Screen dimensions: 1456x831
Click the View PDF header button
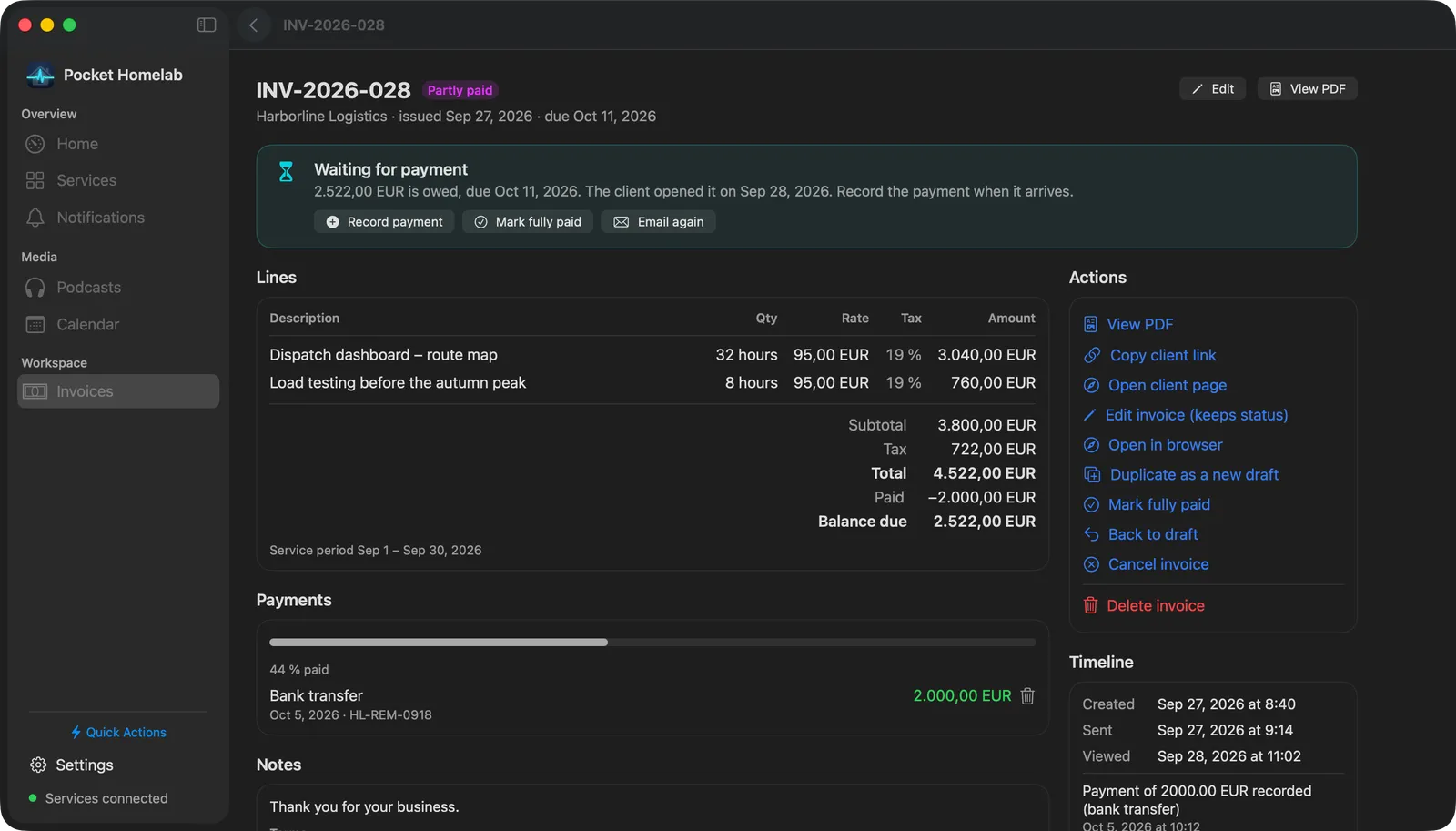coord(1308,88)
